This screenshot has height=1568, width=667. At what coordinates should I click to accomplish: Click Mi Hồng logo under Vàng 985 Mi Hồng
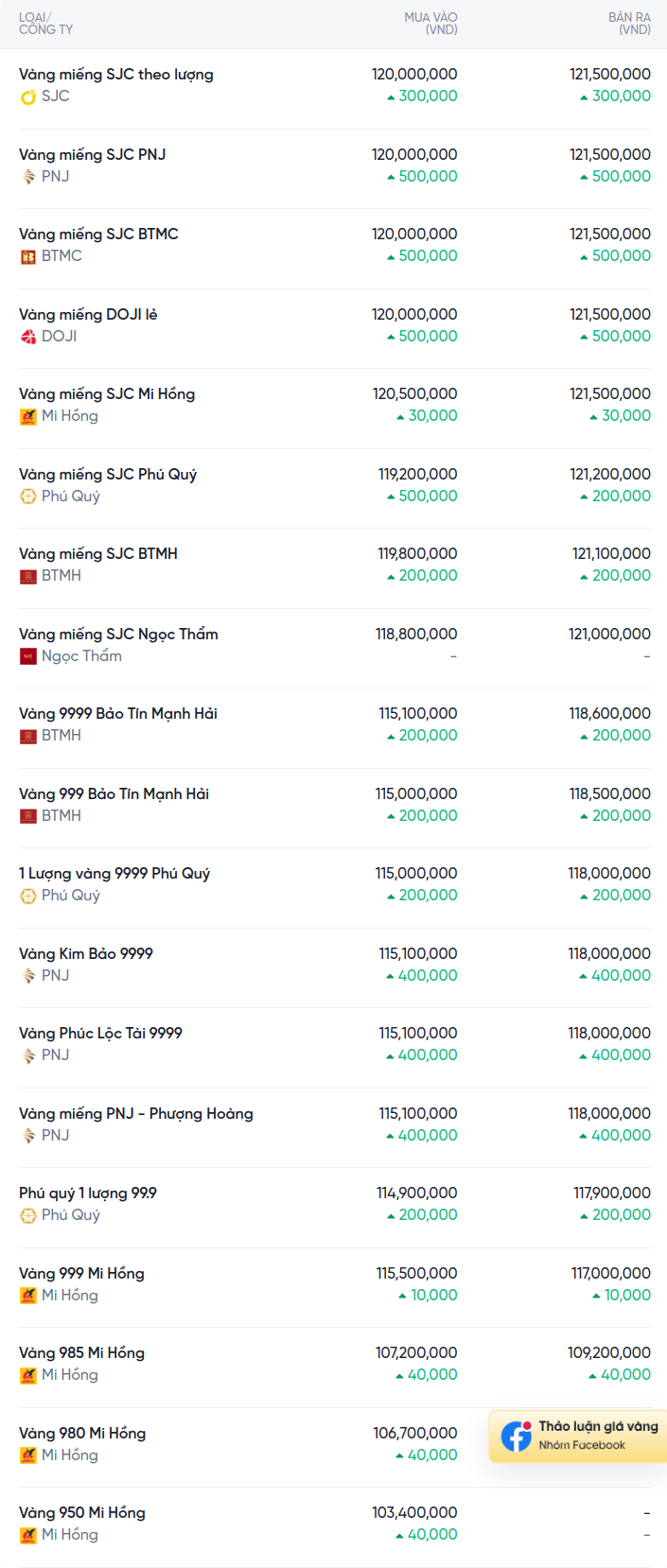(28, 1375)
